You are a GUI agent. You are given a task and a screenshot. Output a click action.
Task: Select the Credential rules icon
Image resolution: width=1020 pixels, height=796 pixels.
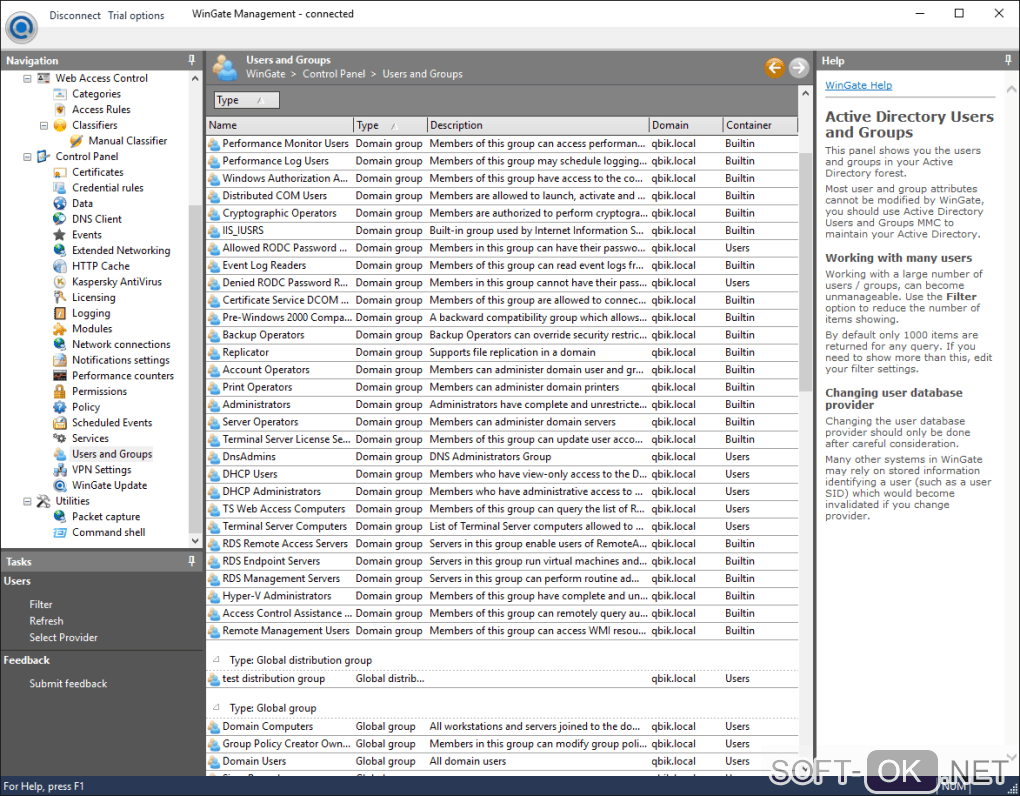pos(60,188)
